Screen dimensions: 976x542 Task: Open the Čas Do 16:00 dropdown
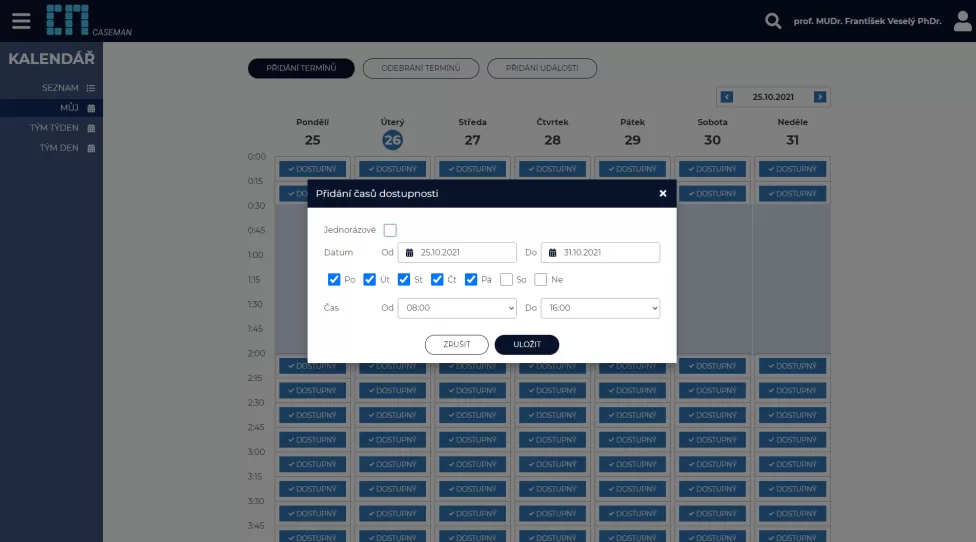(x=600, y=308)
